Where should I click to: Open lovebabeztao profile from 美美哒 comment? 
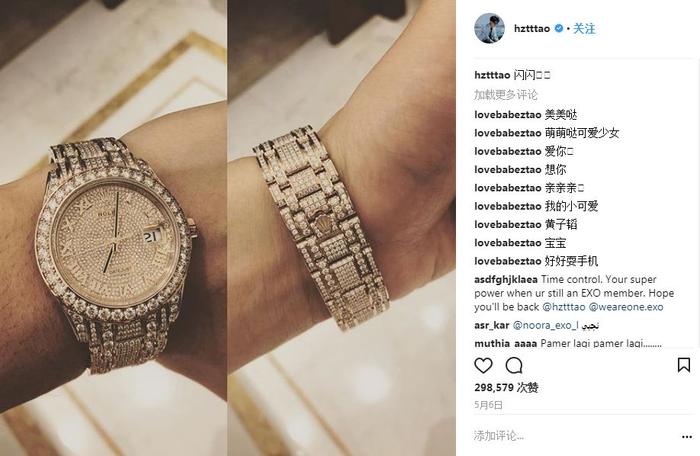[x=508, y=115]
